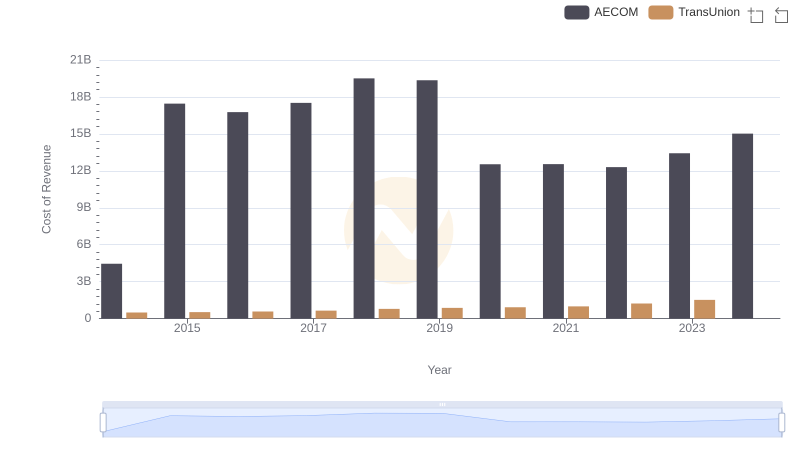Toggle the AECOM series in legend
The width and height of the screenshot is (800, 461).
[601, 12]
